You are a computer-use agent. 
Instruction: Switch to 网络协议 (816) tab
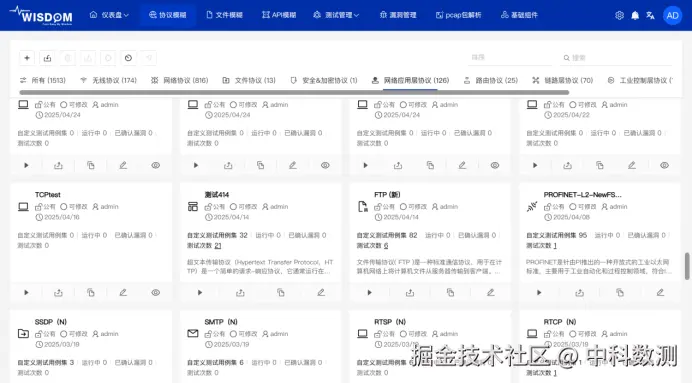[180, 80]
